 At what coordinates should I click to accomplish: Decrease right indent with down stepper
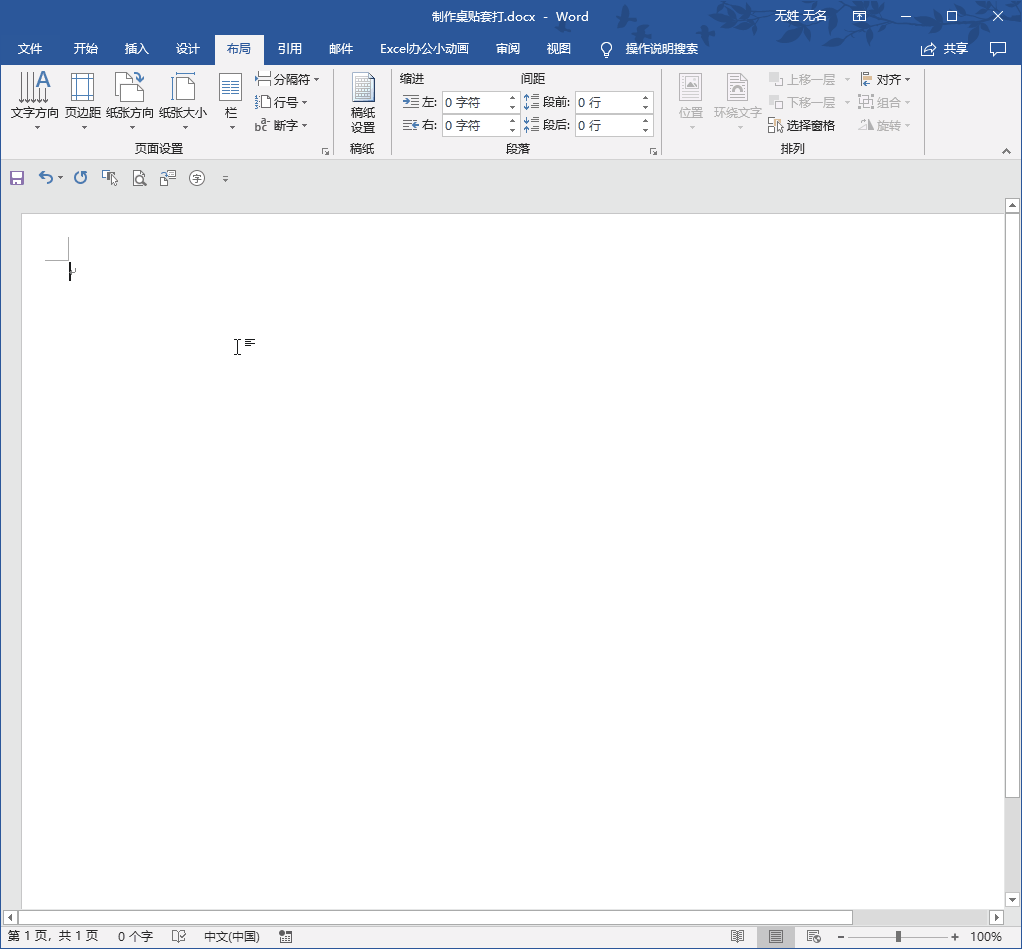[x=512, y=130]
